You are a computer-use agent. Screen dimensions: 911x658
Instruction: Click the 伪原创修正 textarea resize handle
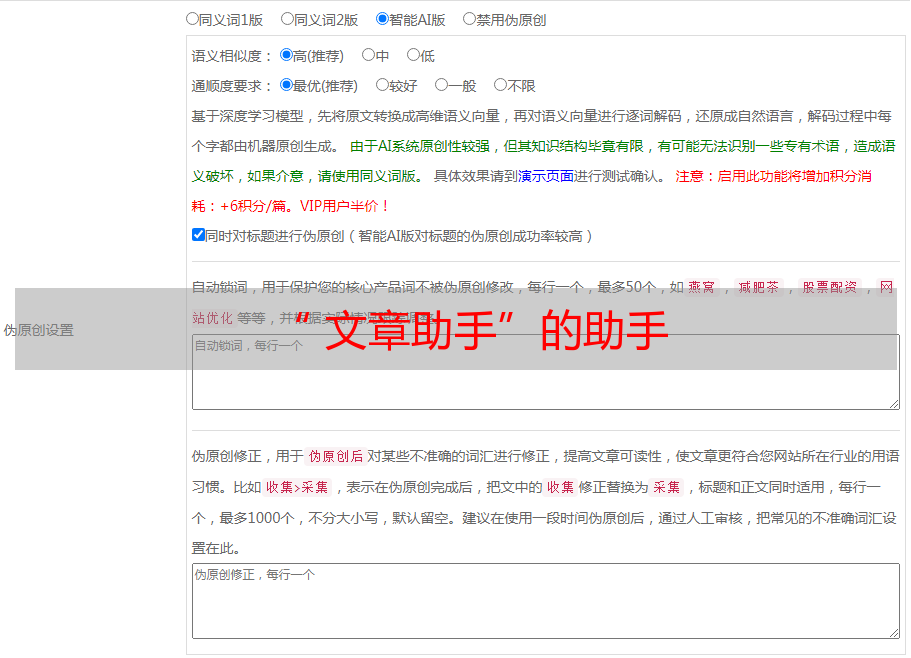pos(894,632)
